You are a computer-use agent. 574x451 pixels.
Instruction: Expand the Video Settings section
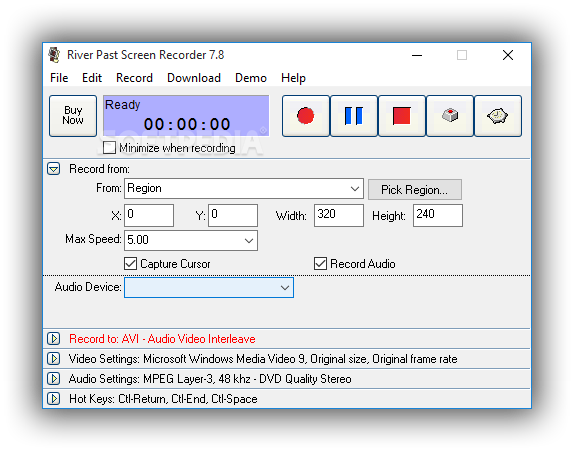pos(53,359)
